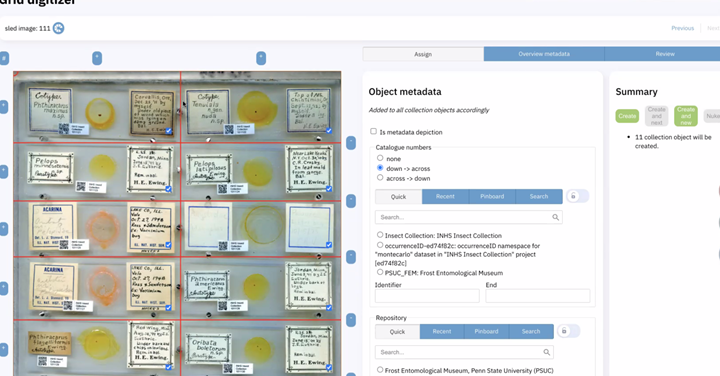The width and height of the screenshot is (720, 376).
Task: Choose Insect Collection: INHS Insect Collection namespace
Action: [x=380, y=235]
